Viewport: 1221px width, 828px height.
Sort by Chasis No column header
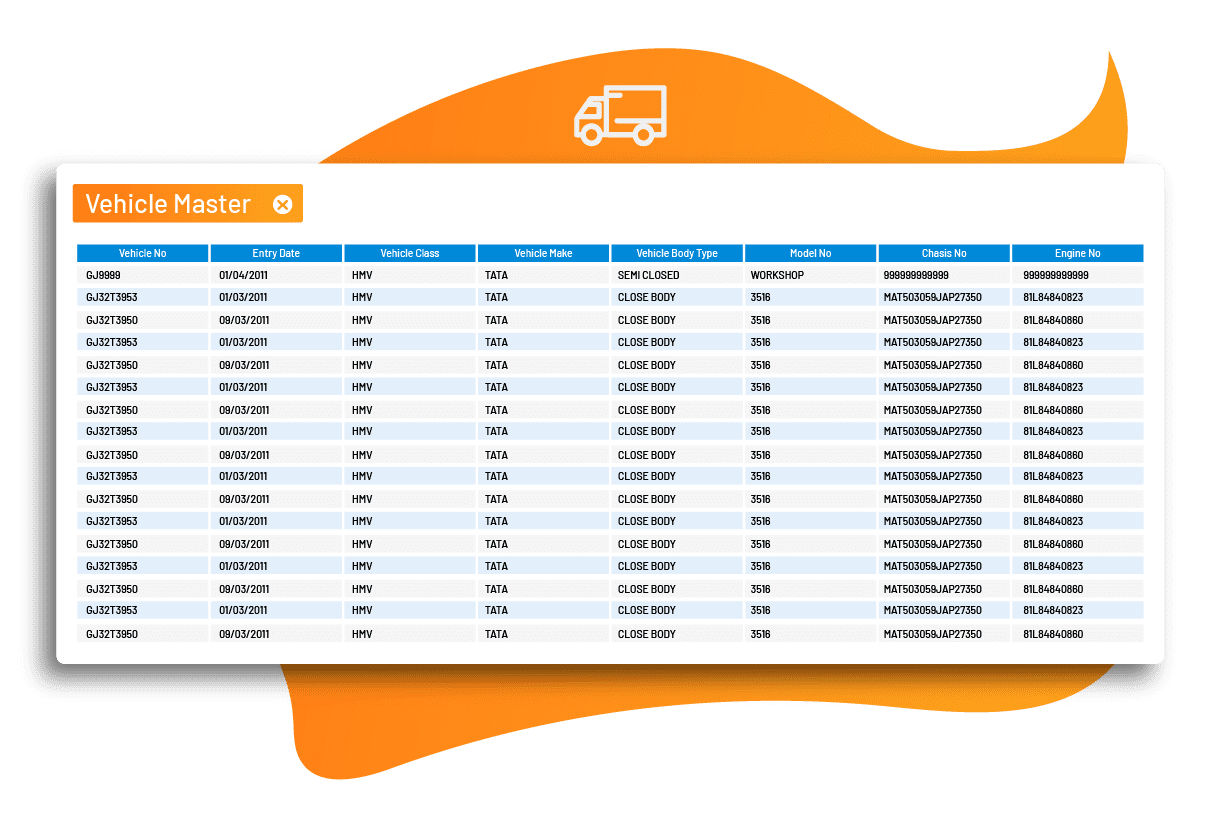(944, 253)
